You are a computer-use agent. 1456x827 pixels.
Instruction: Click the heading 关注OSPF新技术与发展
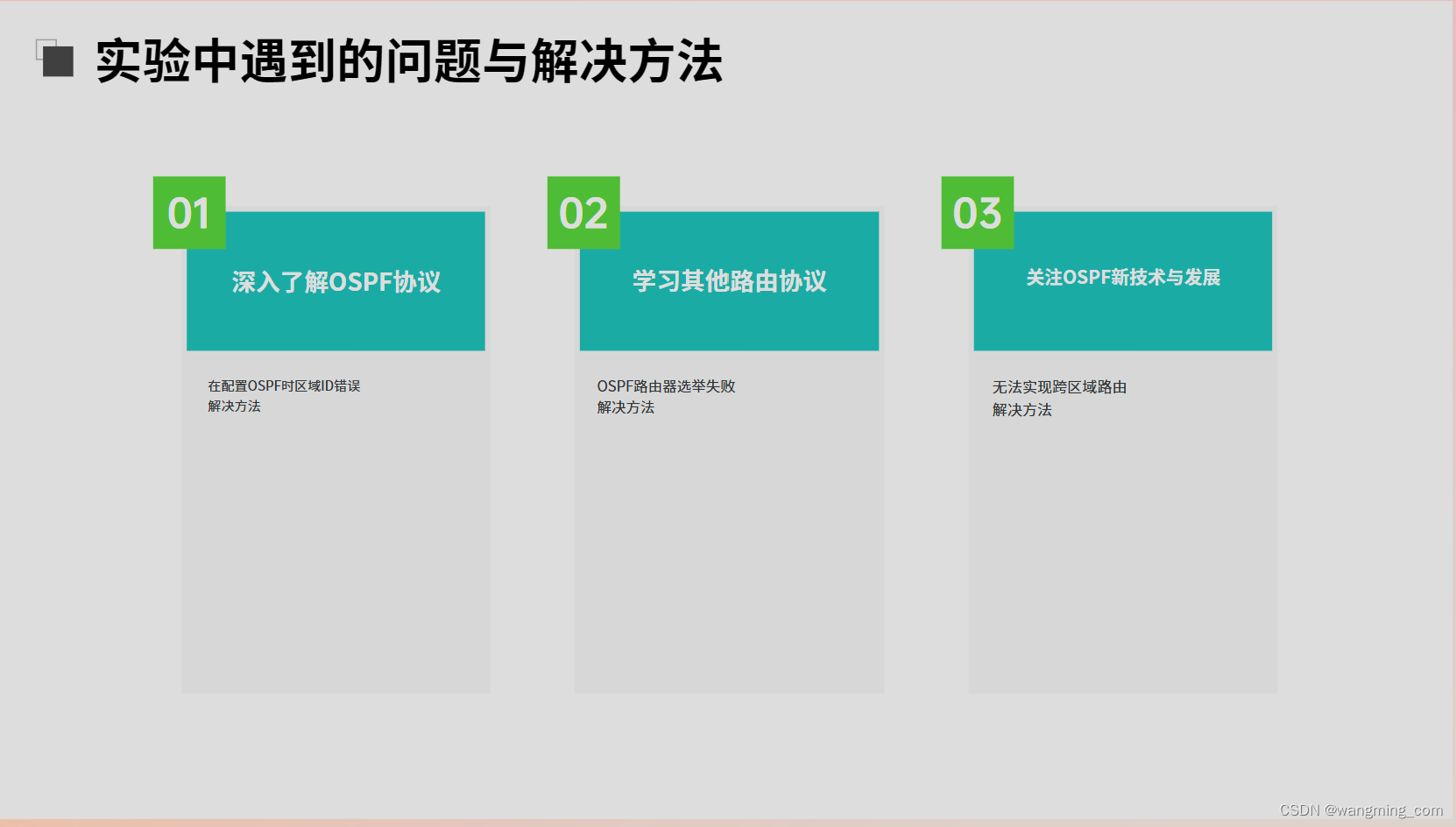click(x=1123, y=278)
